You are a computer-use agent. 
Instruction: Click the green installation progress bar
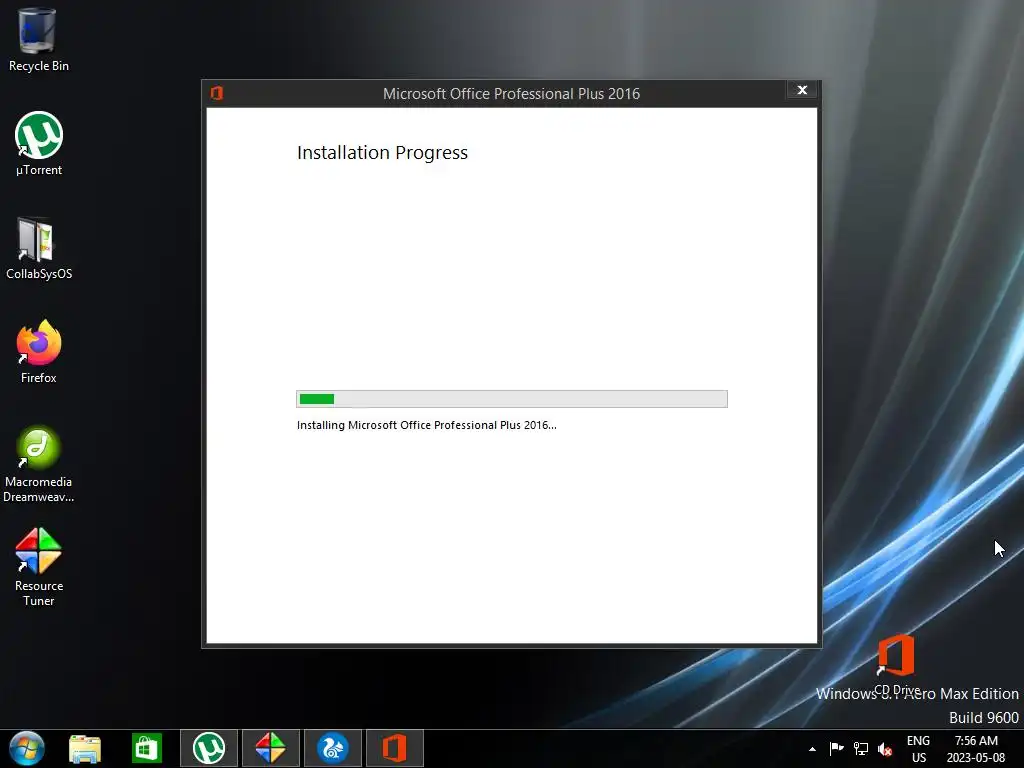pos(512,399)
